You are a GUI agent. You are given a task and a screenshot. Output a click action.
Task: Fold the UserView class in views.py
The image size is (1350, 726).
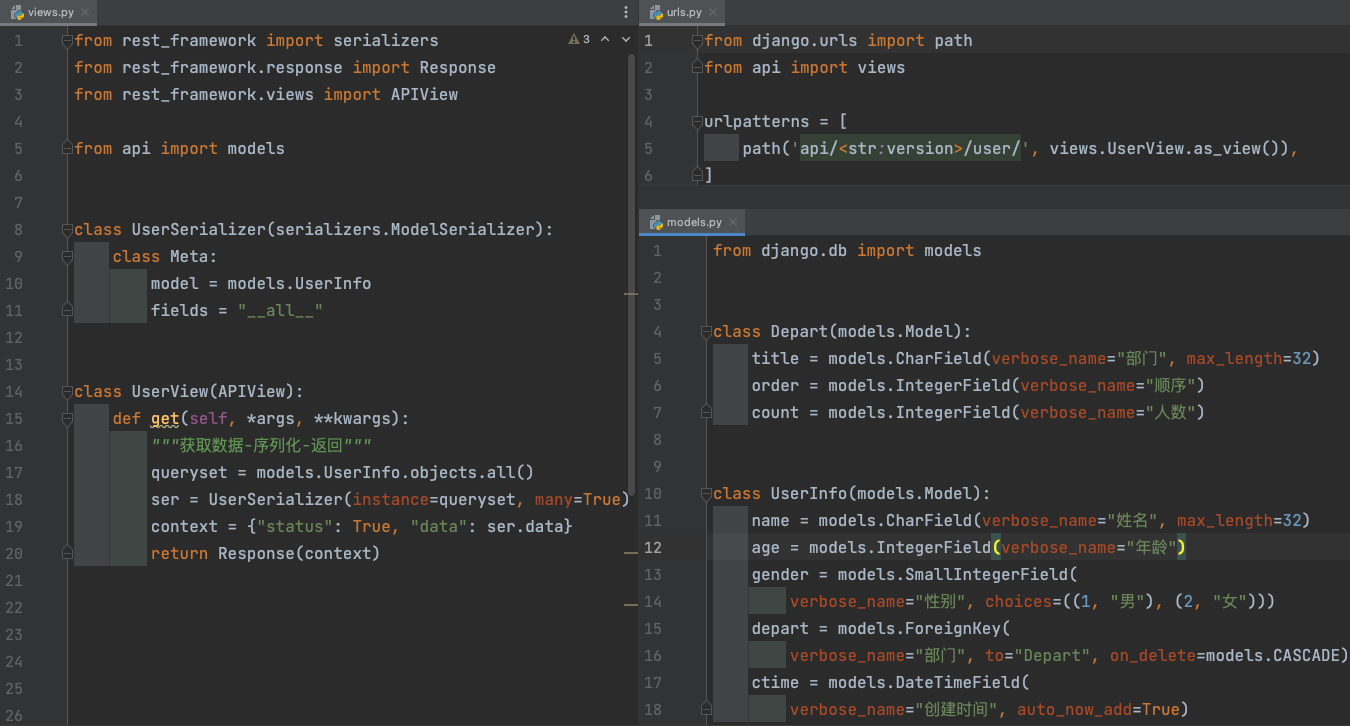67,392
